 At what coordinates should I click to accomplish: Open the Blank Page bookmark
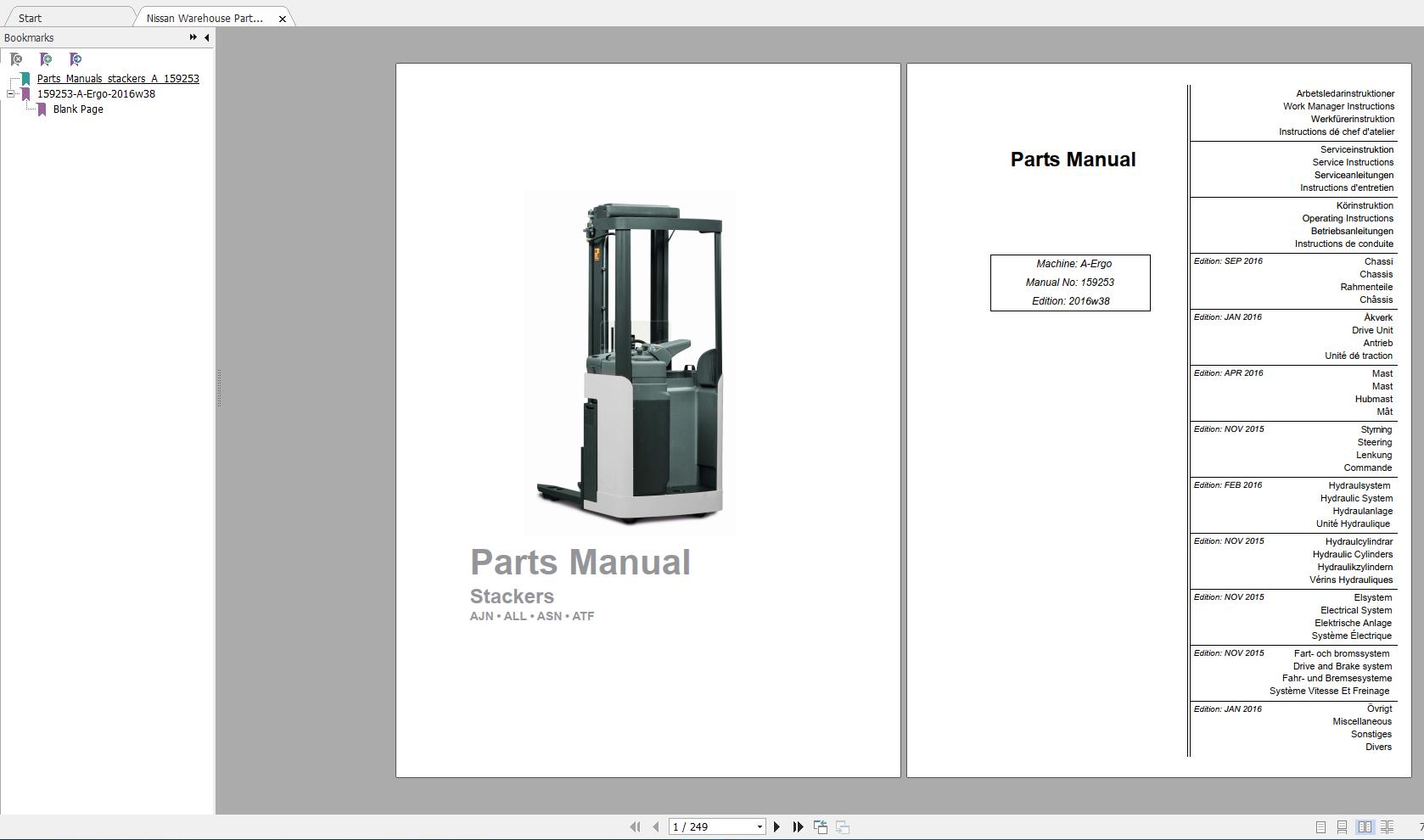(78, 109)
